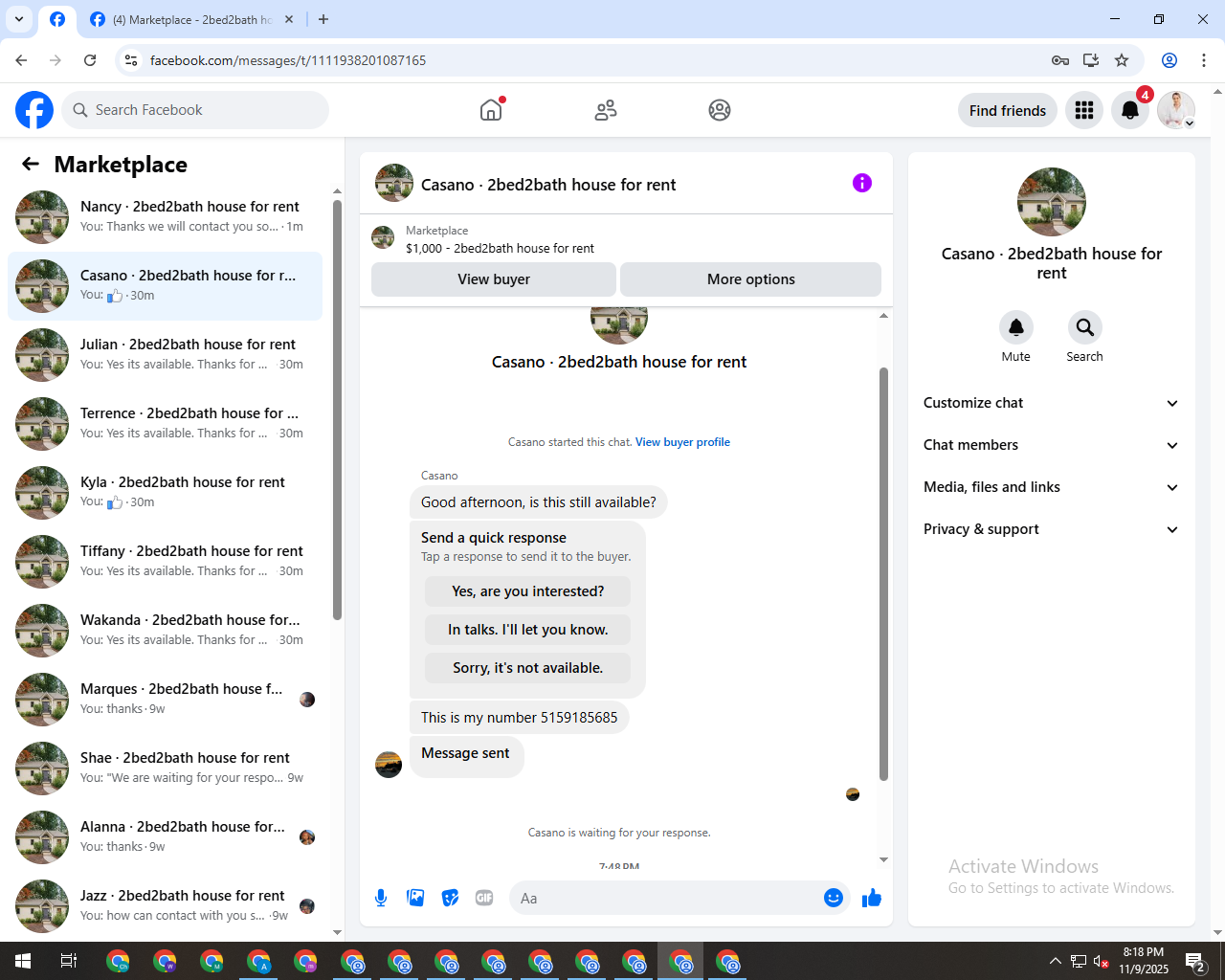Send a thumbs-up like
1225x980 pixels.
(x=872, y=898)
